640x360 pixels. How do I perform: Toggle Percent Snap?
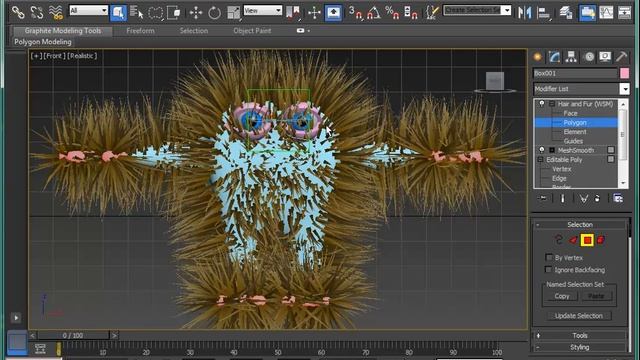coord(392,13)
